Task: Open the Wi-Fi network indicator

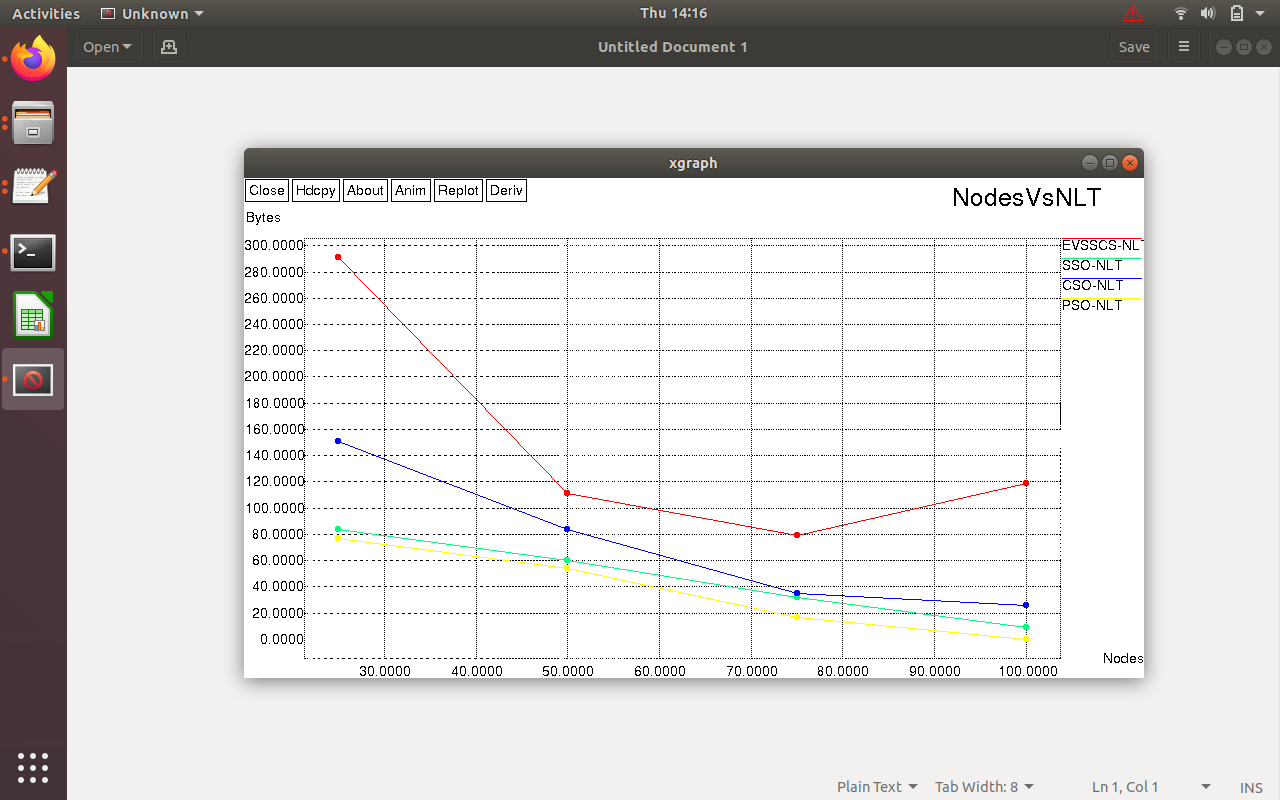Action: pyautogui.click(x=1181, y=13)
